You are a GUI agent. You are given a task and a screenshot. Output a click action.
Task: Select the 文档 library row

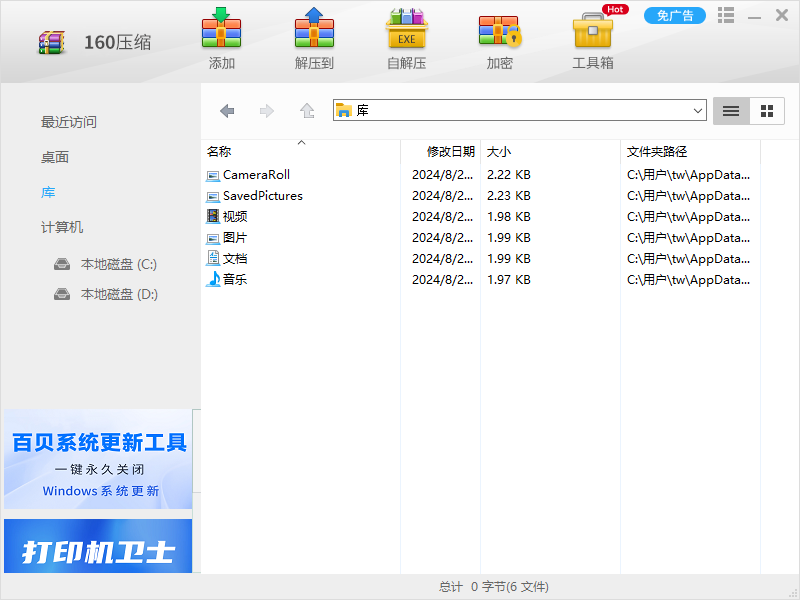481,259
